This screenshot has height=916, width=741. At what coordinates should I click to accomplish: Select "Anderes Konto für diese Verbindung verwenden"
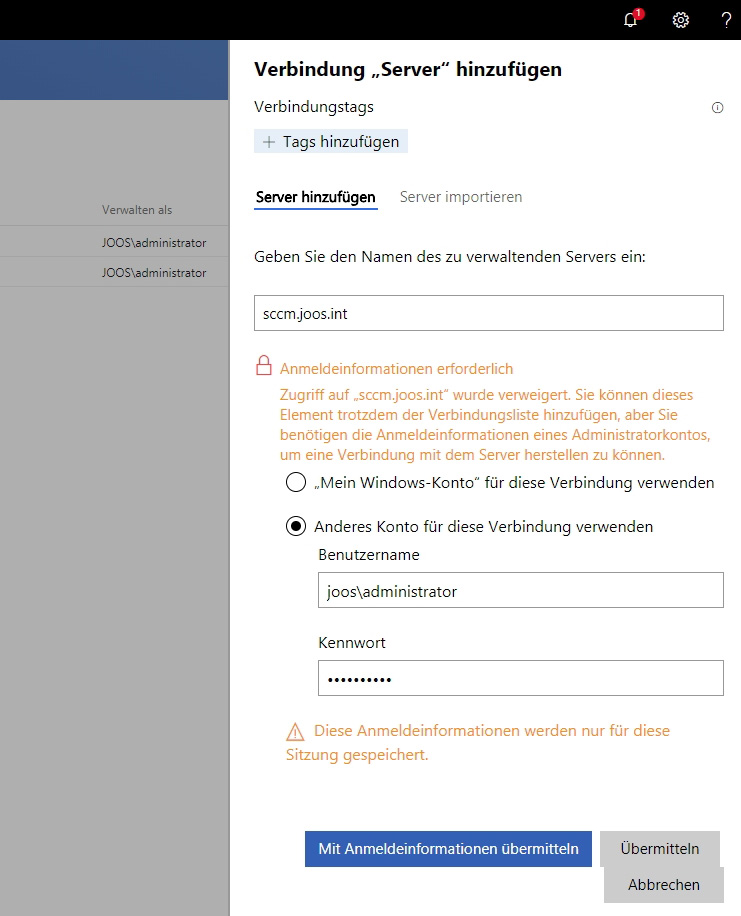point(295,526)
